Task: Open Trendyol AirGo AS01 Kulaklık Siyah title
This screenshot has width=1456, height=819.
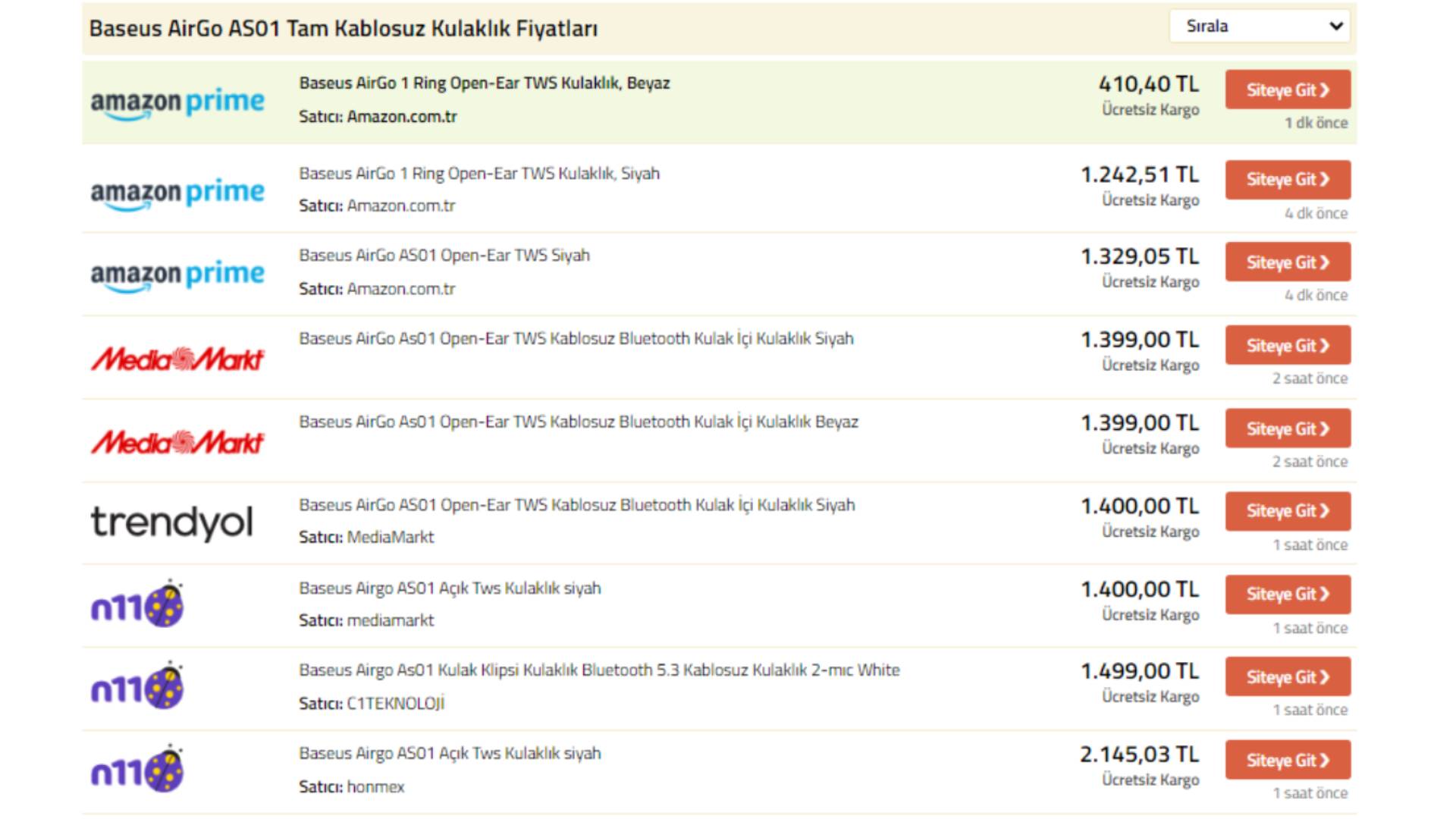Action: point(577,505)
